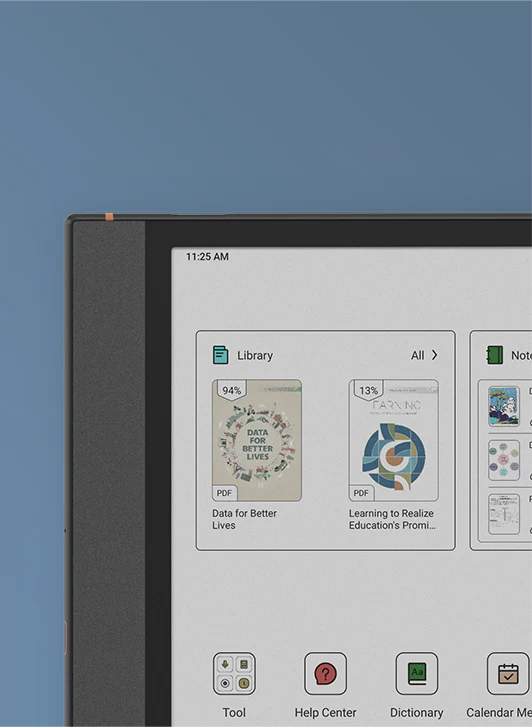This screenshot has height=727, width=532.
Task: Click the Help Center label
Action: (x=325, y=713)
